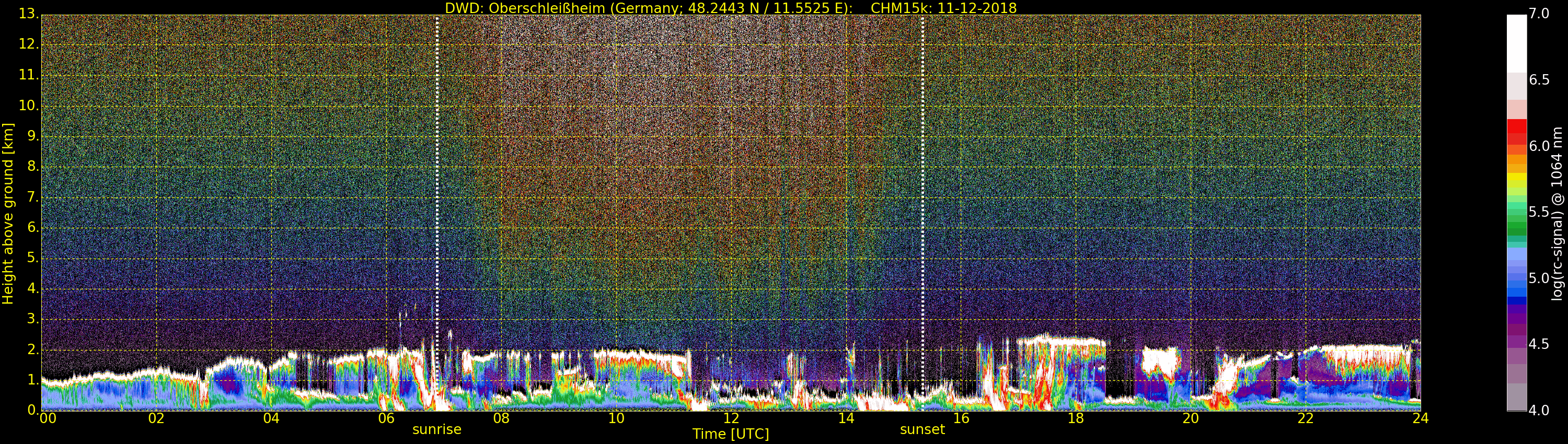Click the y-axis tick label '9.'
The image size is (1568, 444).
33,136
